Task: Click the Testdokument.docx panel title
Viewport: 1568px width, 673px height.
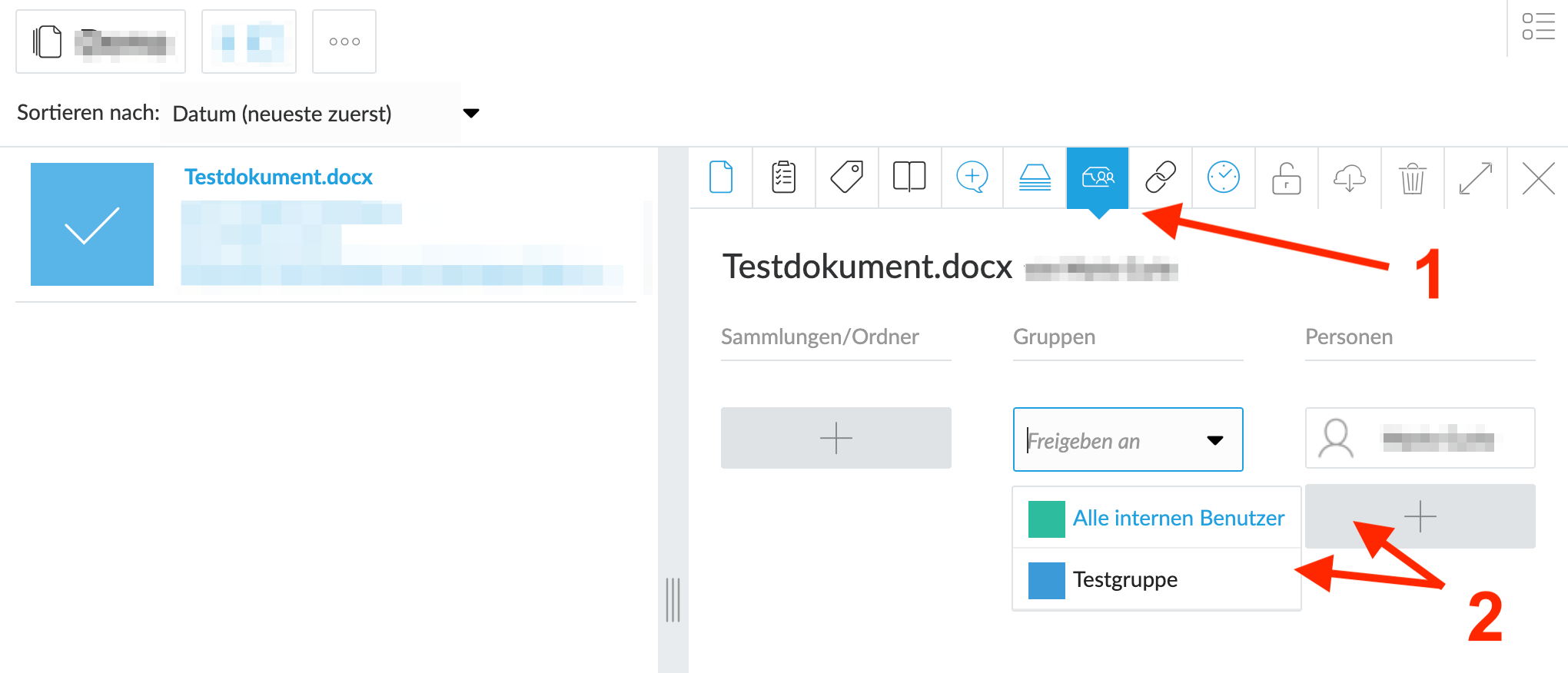Action: pyautogui.click(x=867, y=267)
